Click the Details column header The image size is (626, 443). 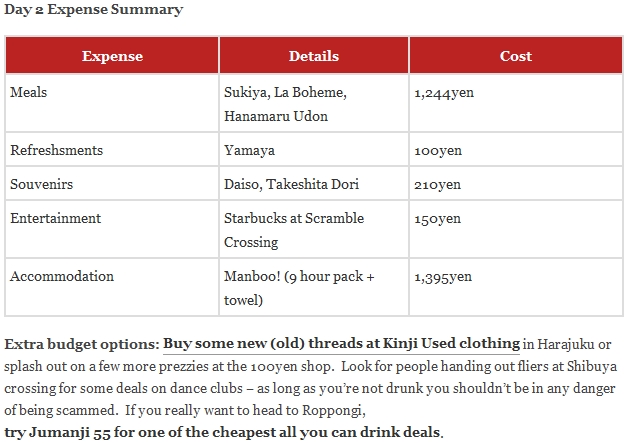pos(314,55)
